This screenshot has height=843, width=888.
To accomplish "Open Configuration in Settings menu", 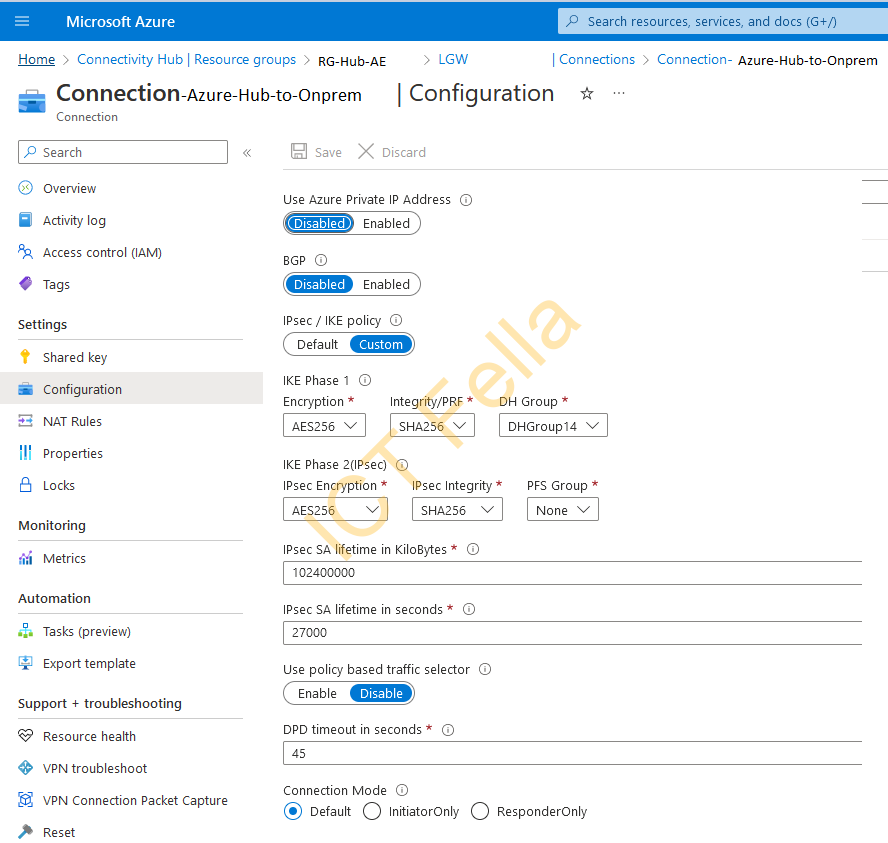I will (x=131, y=388).
